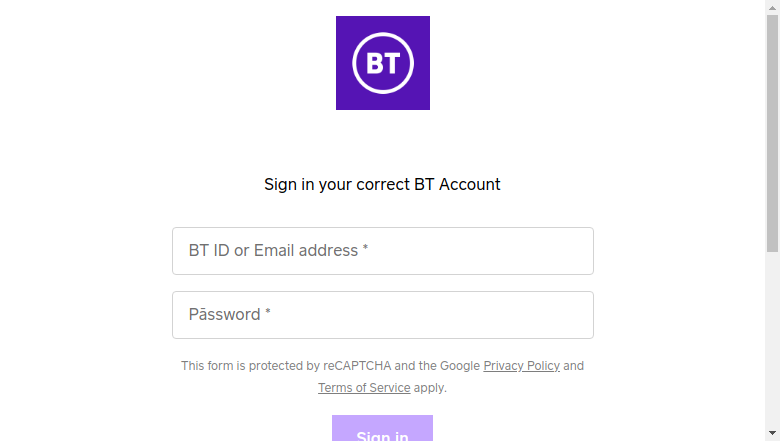Click the reCAPTCHA protection notice text
Screen dimensions: 780x441
[x=382, y=376]
